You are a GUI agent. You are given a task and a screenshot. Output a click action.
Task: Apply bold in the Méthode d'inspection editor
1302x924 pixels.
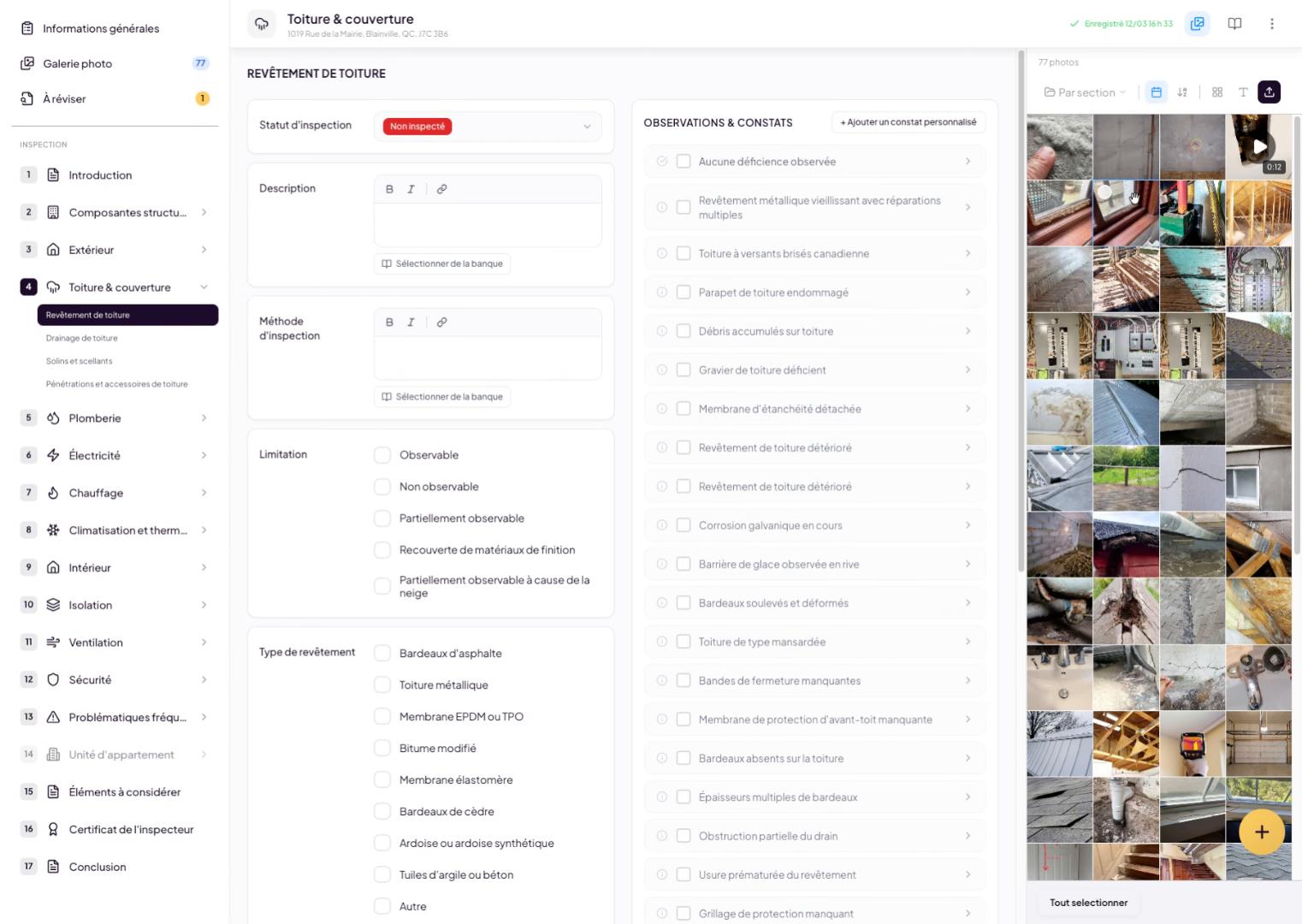(389, 323)
